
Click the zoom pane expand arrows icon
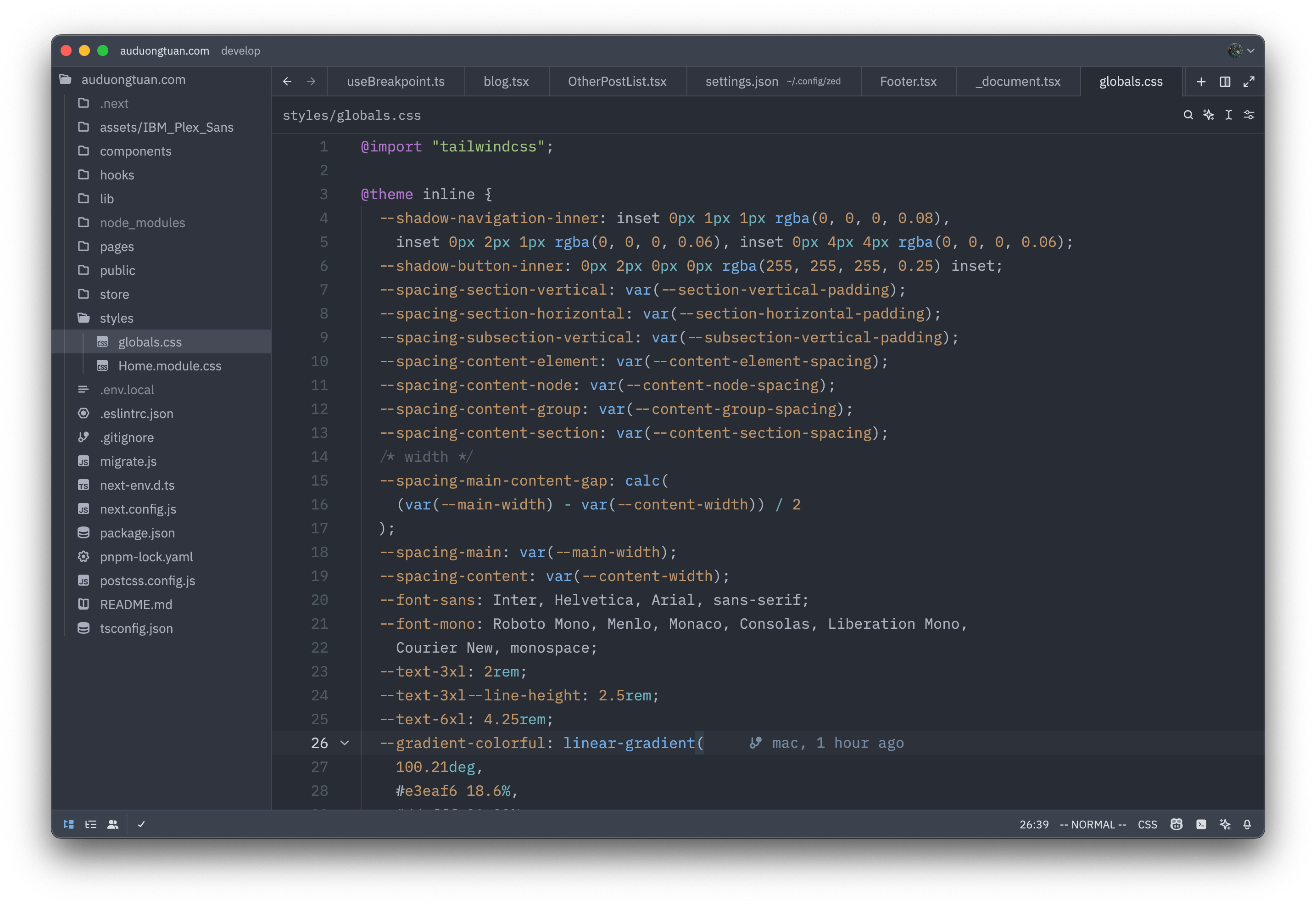[x=1249, y=82]
